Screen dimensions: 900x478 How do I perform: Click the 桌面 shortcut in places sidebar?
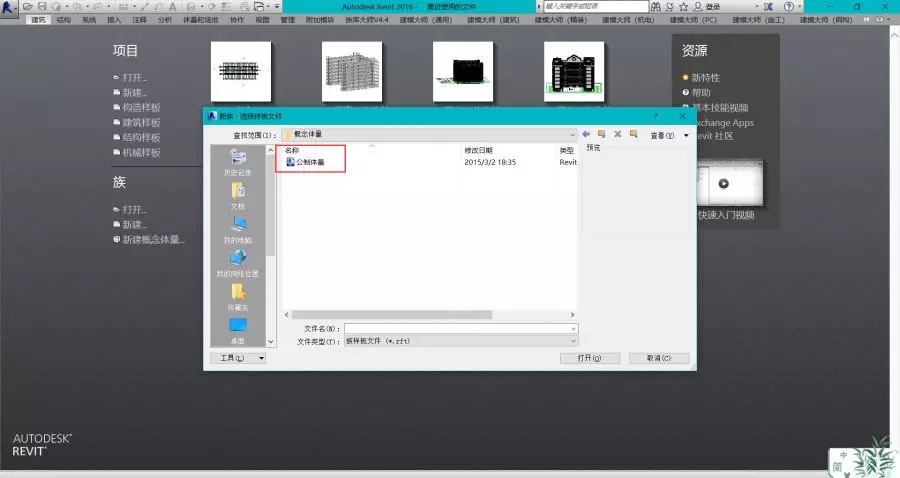click(x=238, y=331)
